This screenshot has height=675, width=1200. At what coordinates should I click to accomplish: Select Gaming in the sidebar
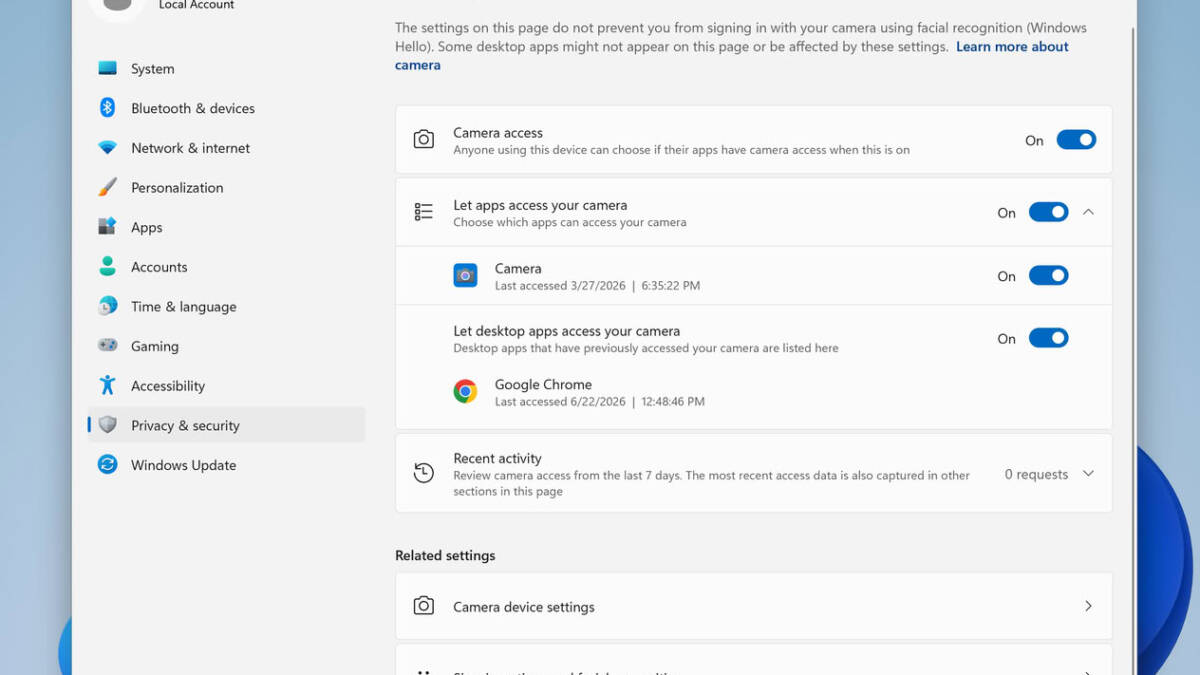[226, 346]
